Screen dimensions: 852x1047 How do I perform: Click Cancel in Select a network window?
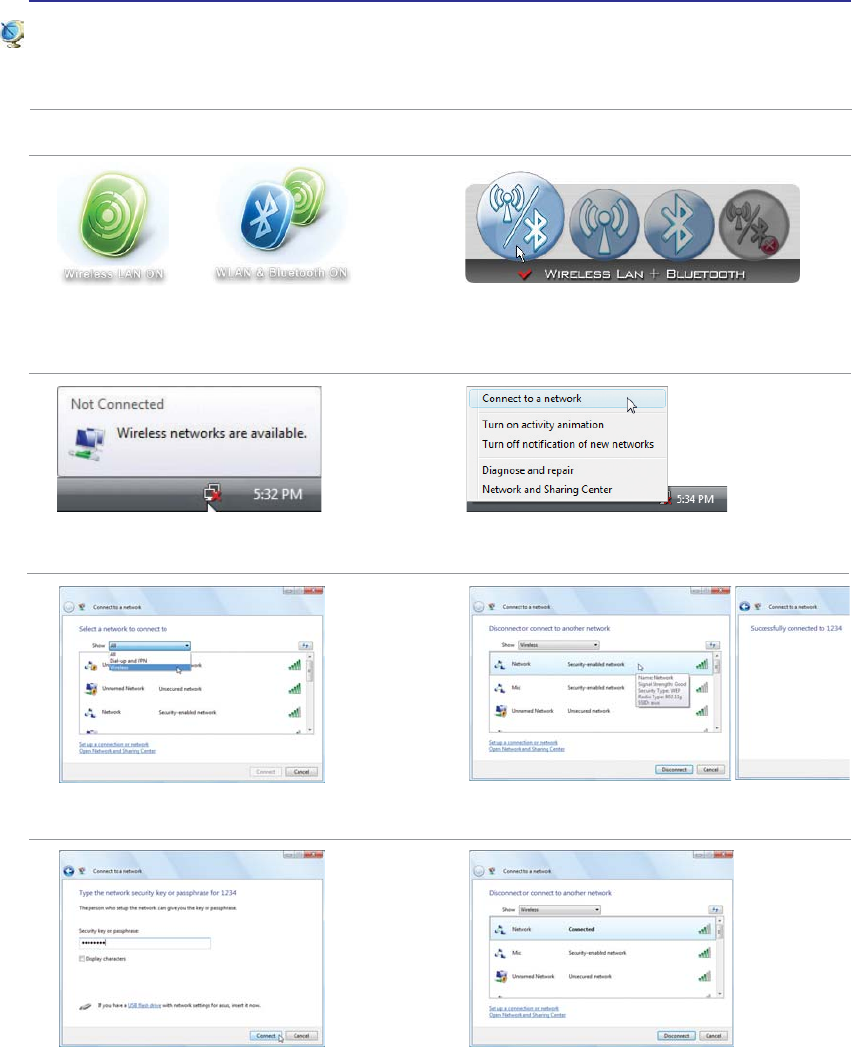pyautogui.click(x=302, y=772)
